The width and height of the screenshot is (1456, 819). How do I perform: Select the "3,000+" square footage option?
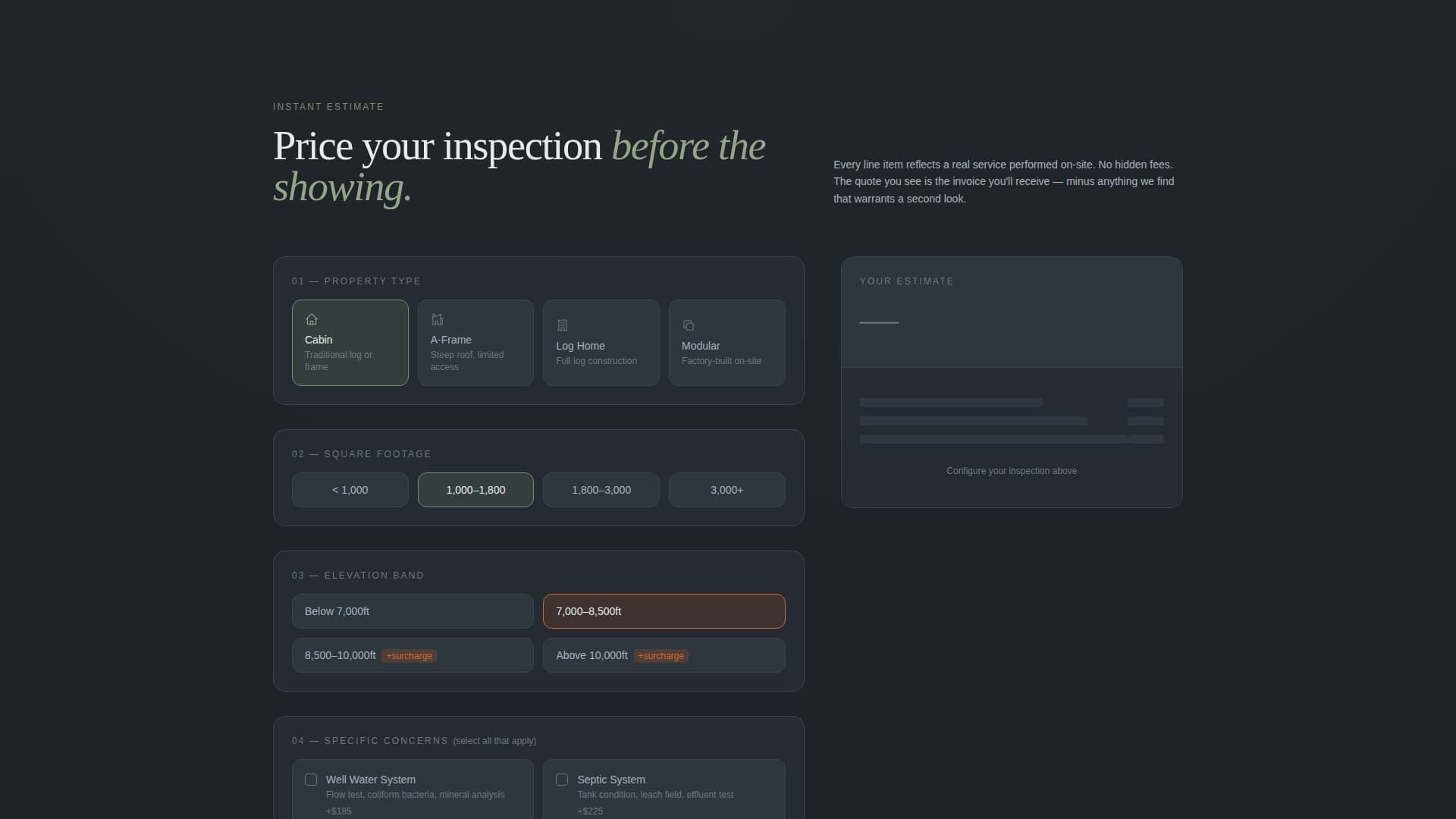[726, 490]
